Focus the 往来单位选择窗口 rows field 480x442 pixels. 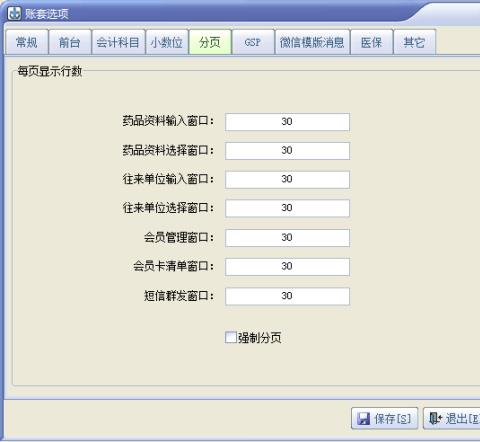tap(287, 208)
